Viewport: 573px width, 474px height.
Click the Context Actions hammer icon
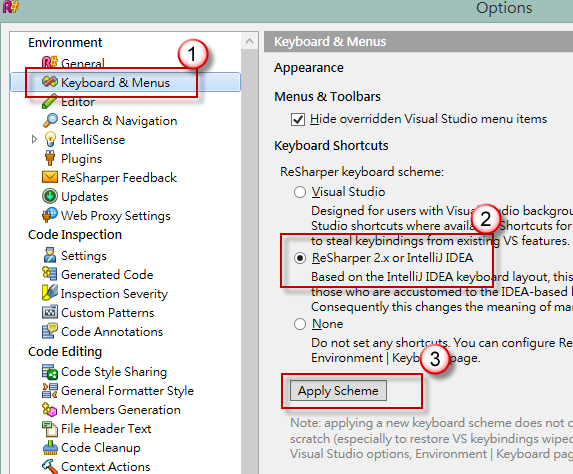tap(50, 467)
